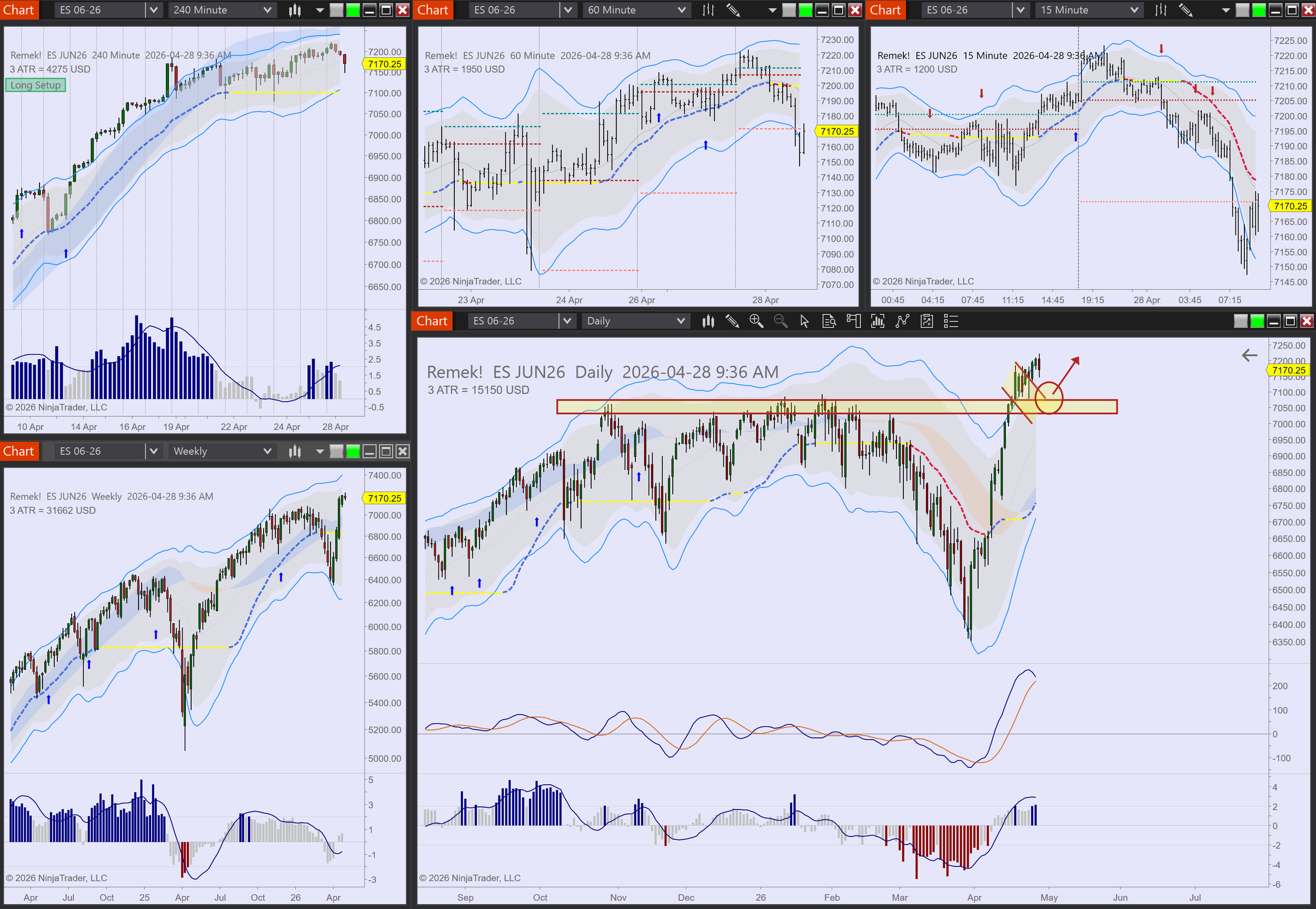Open Strategies icon on Daily chart toolbar
The height and width of the screenshot is (909, 1316).
coord(902,321)
